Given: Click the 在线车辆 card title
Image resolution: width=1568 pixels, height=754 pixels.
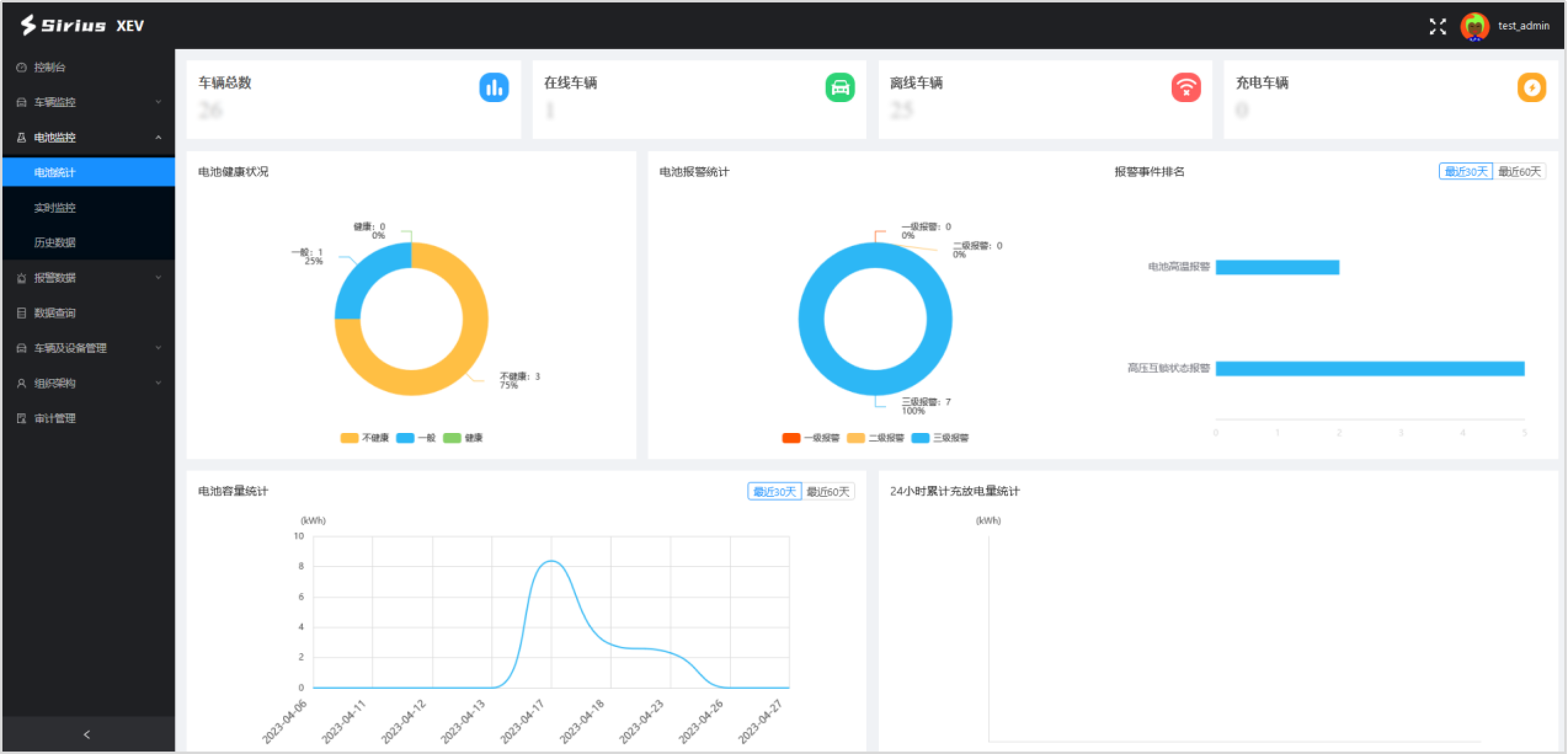Looking at the screenshot, I should [570, 82].
